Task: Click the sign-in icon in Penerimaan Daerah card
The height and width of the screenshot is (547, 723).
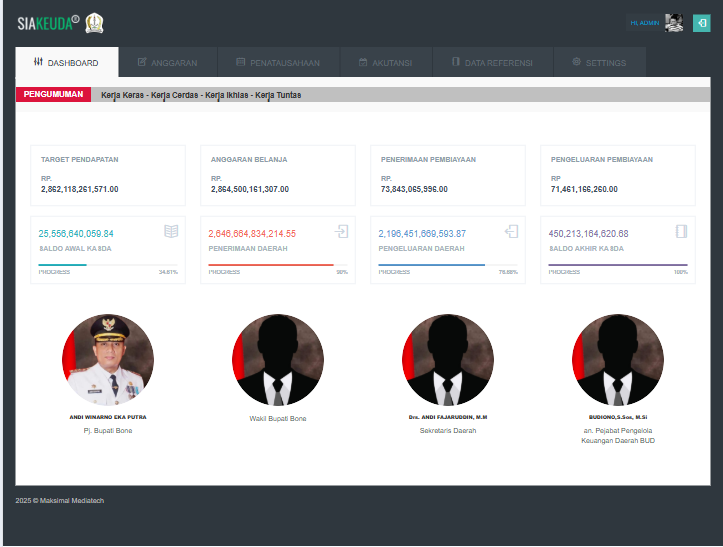Action: (341, 232)
